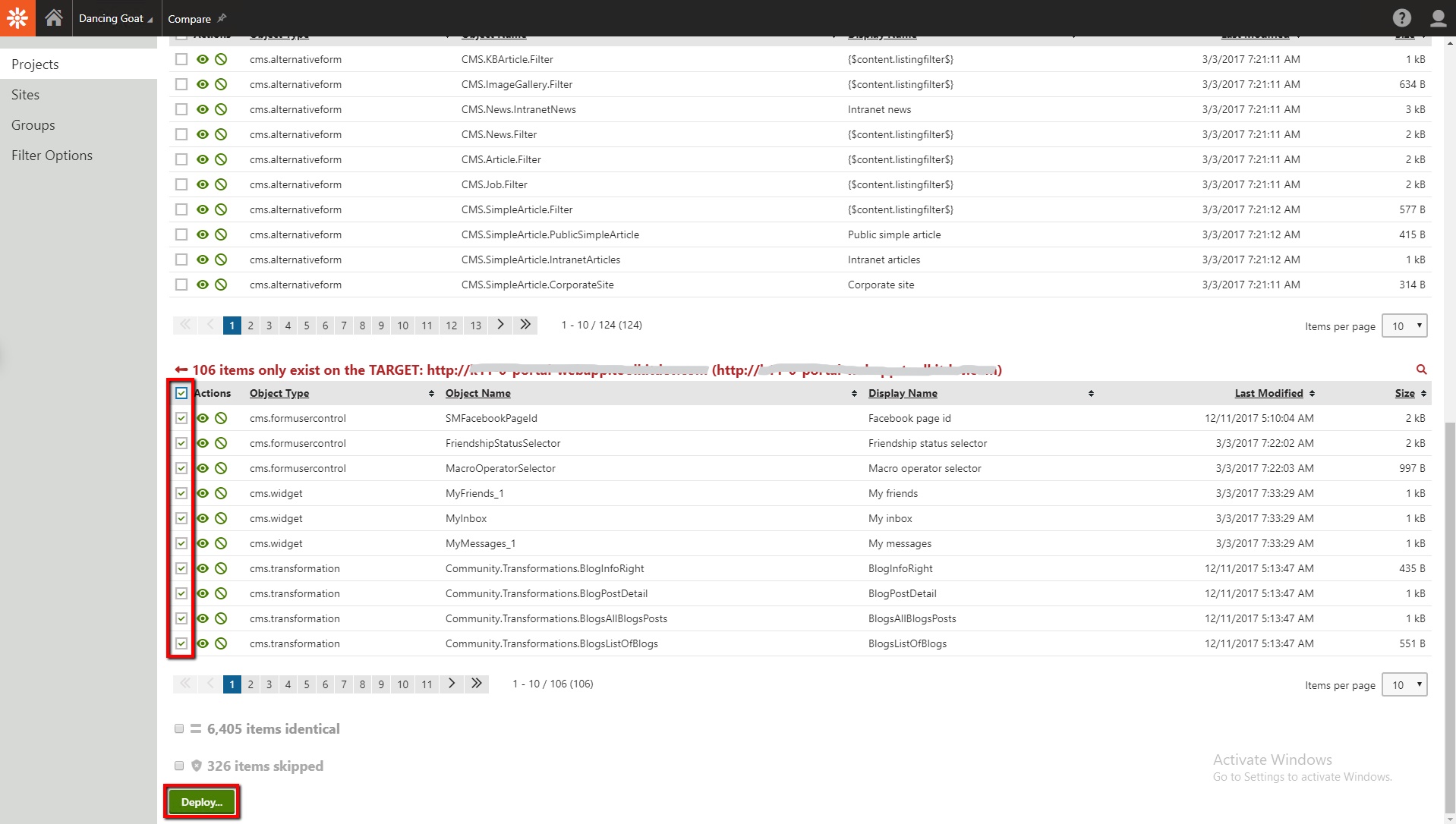Open Filter Options in the sidebar
Screen dimensions: 1456x824
[x=78, y=156]
